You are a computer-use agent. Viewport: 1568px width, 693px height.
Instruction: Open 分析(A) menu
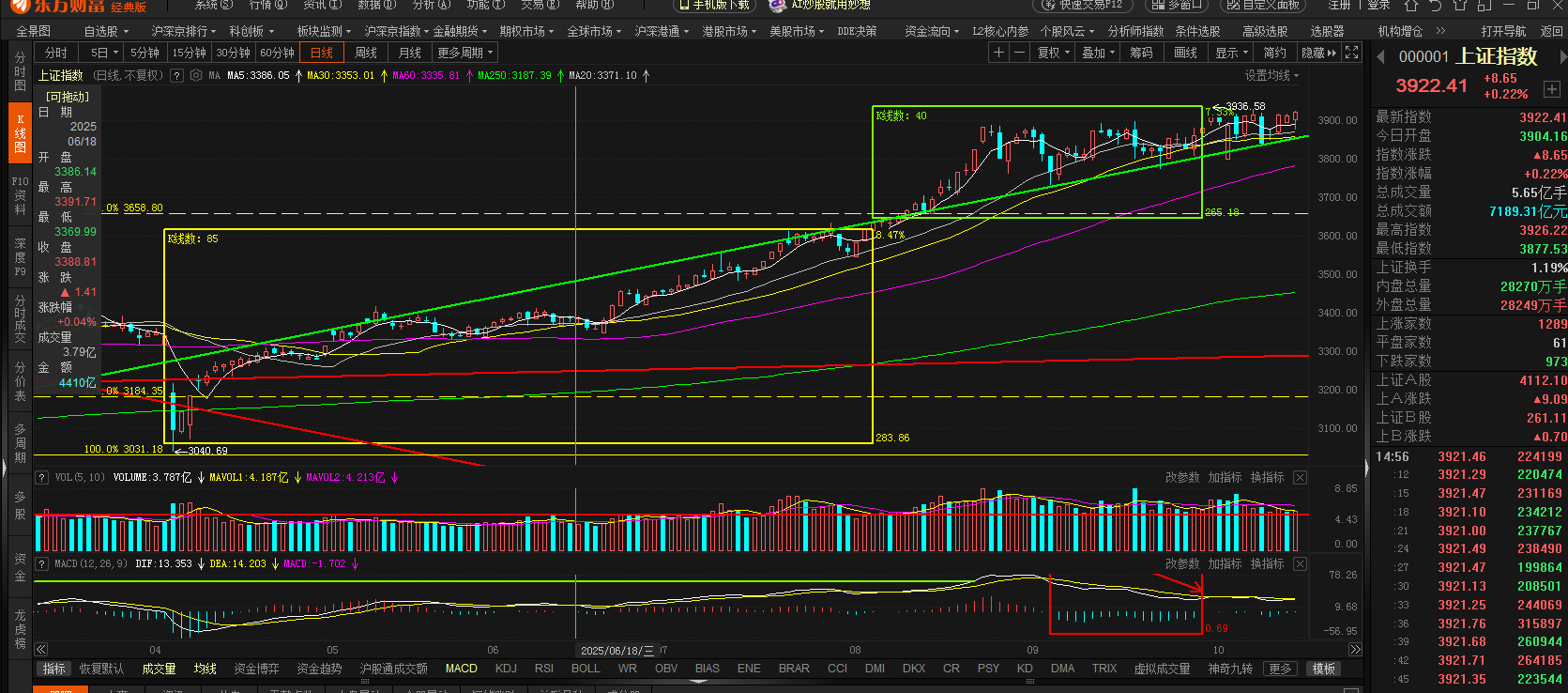433,5
